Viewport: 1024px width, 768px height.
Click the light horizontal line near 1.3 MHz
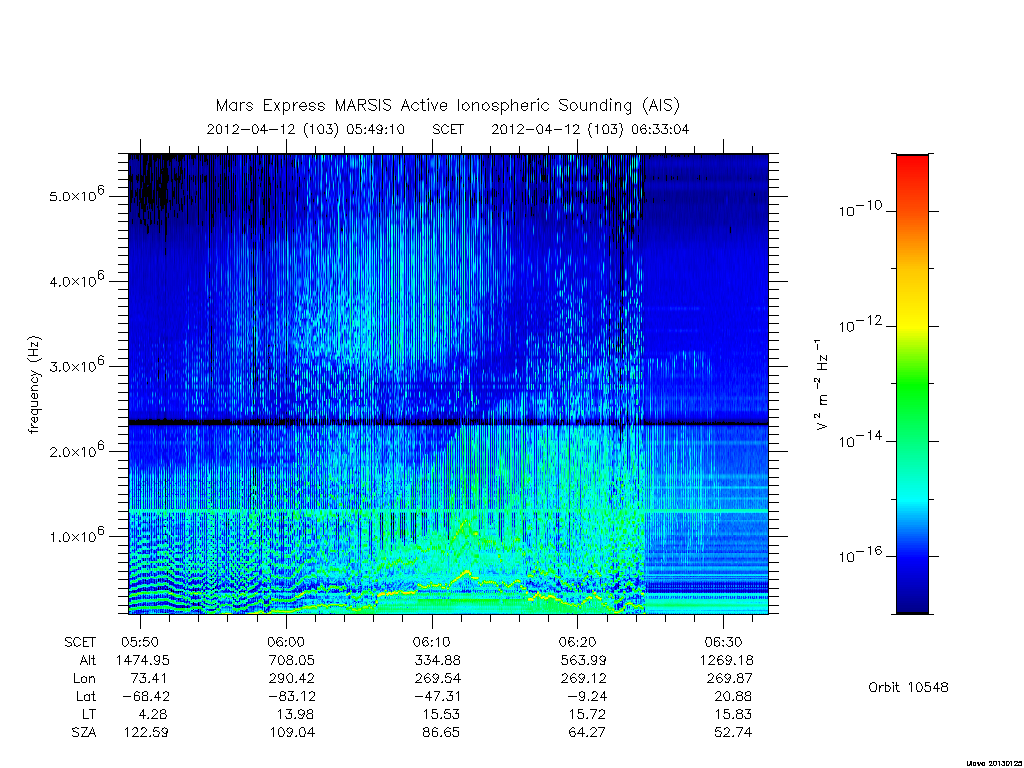[448, 509]
